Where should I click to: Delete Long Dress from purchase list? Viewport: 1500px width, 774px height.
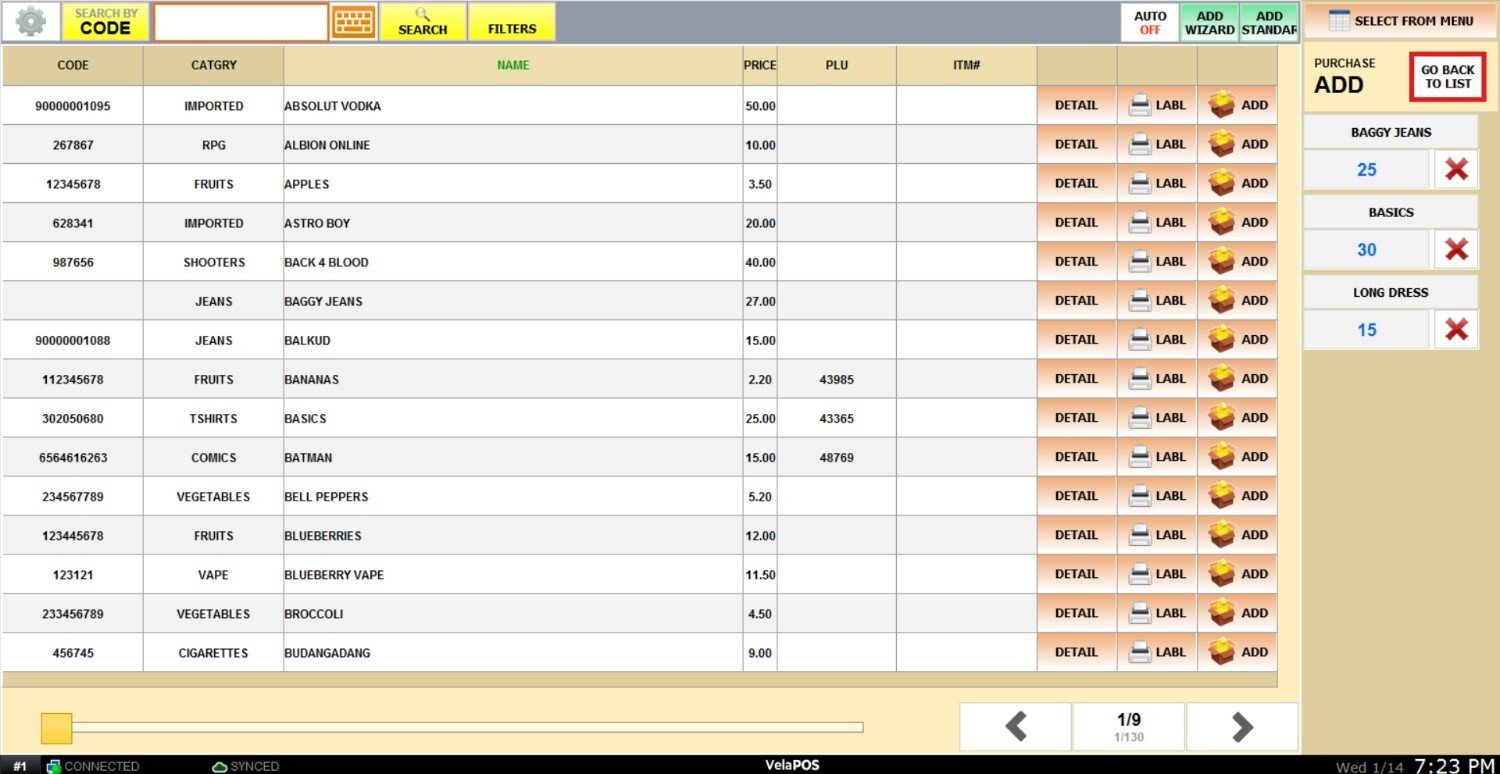click(x=1456, y=330)
